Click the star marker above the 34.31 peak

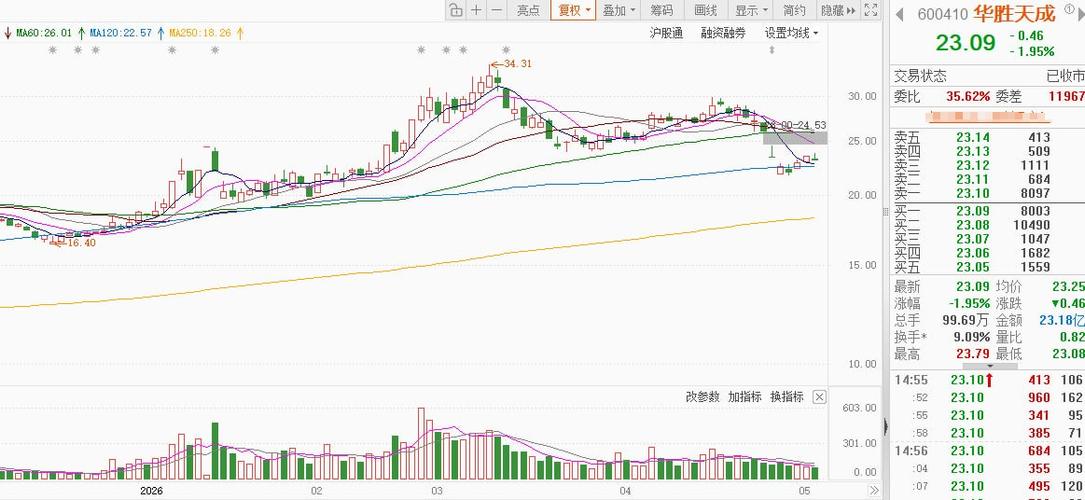(x=506, y=50)
